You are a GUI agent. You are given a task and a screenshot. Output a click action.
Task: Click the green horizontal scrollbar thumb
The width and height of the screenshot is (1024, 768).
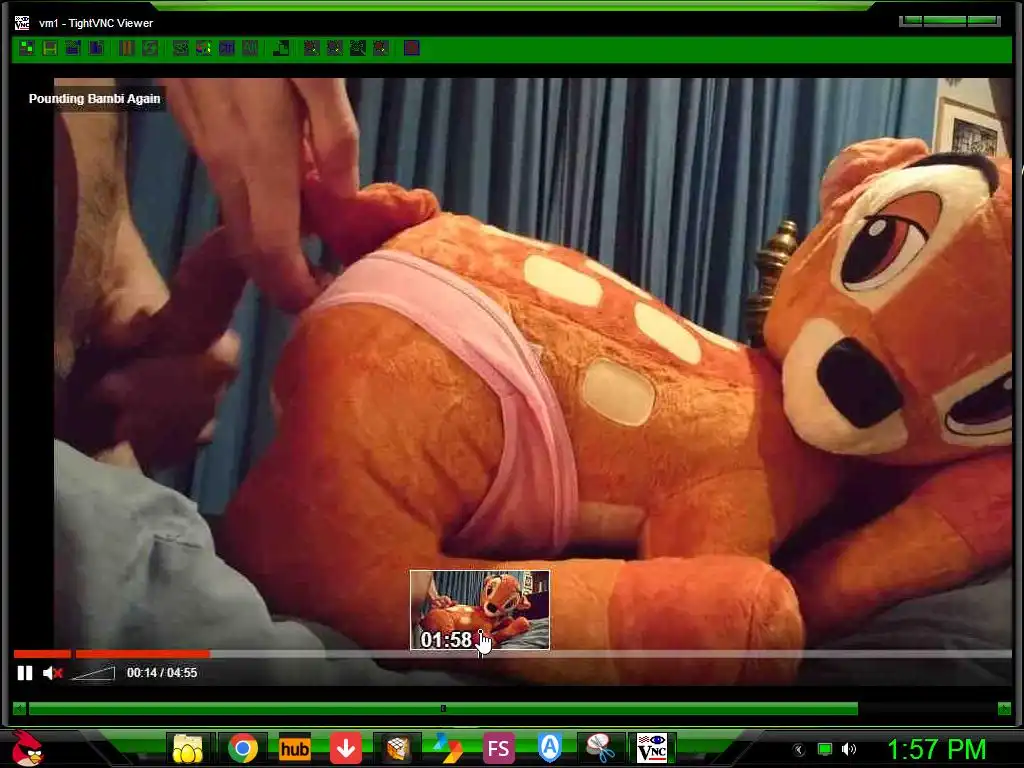click(443, 709)
